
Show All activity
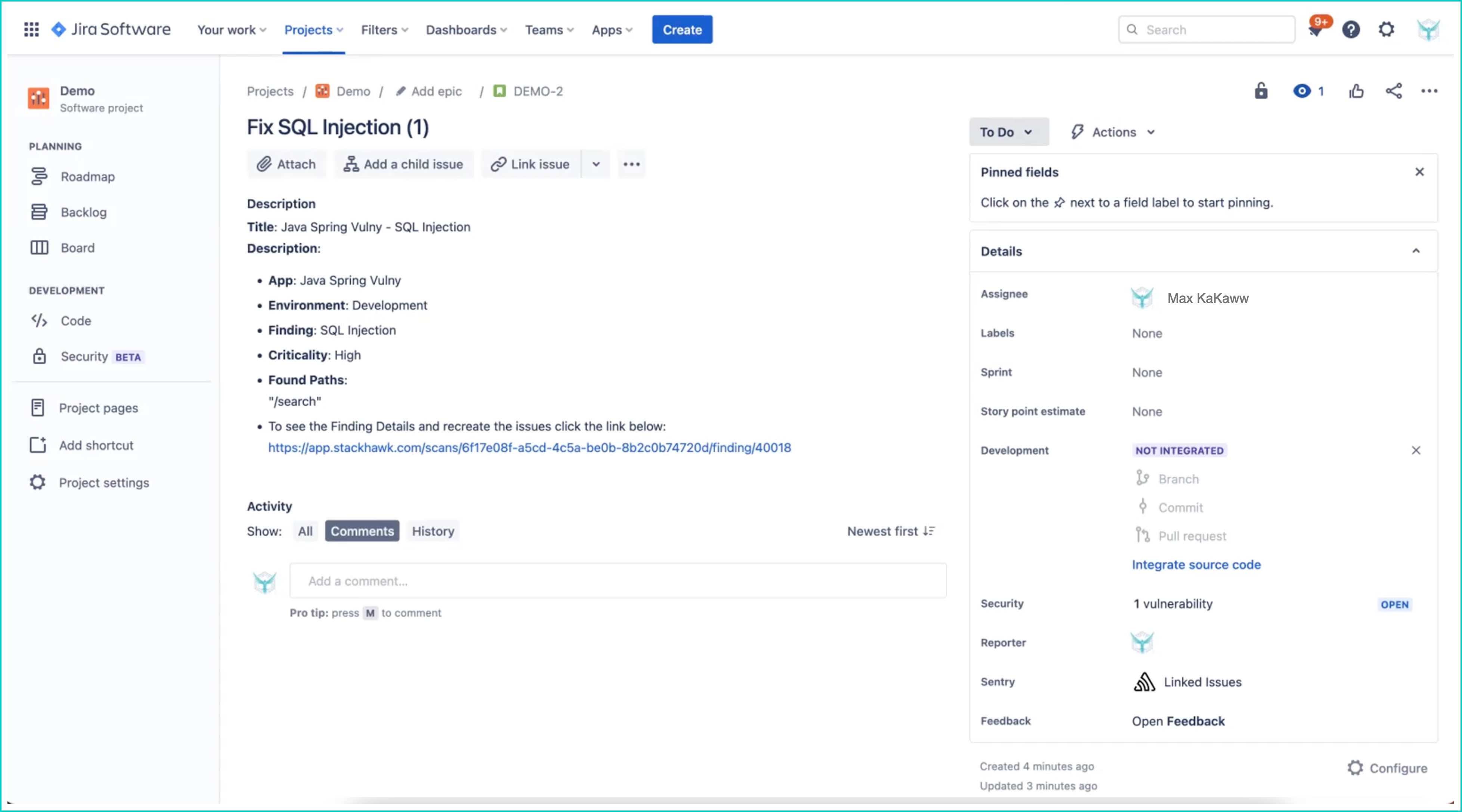pos(305,531)
